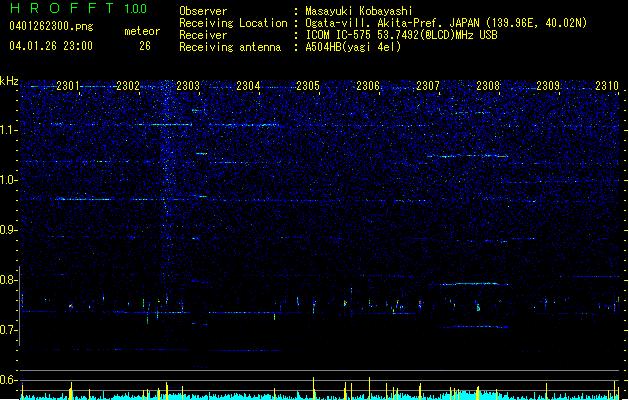This screenshot has height=400, width=629.
Task: Click the 2307 time marker
Action: point(428,86)
